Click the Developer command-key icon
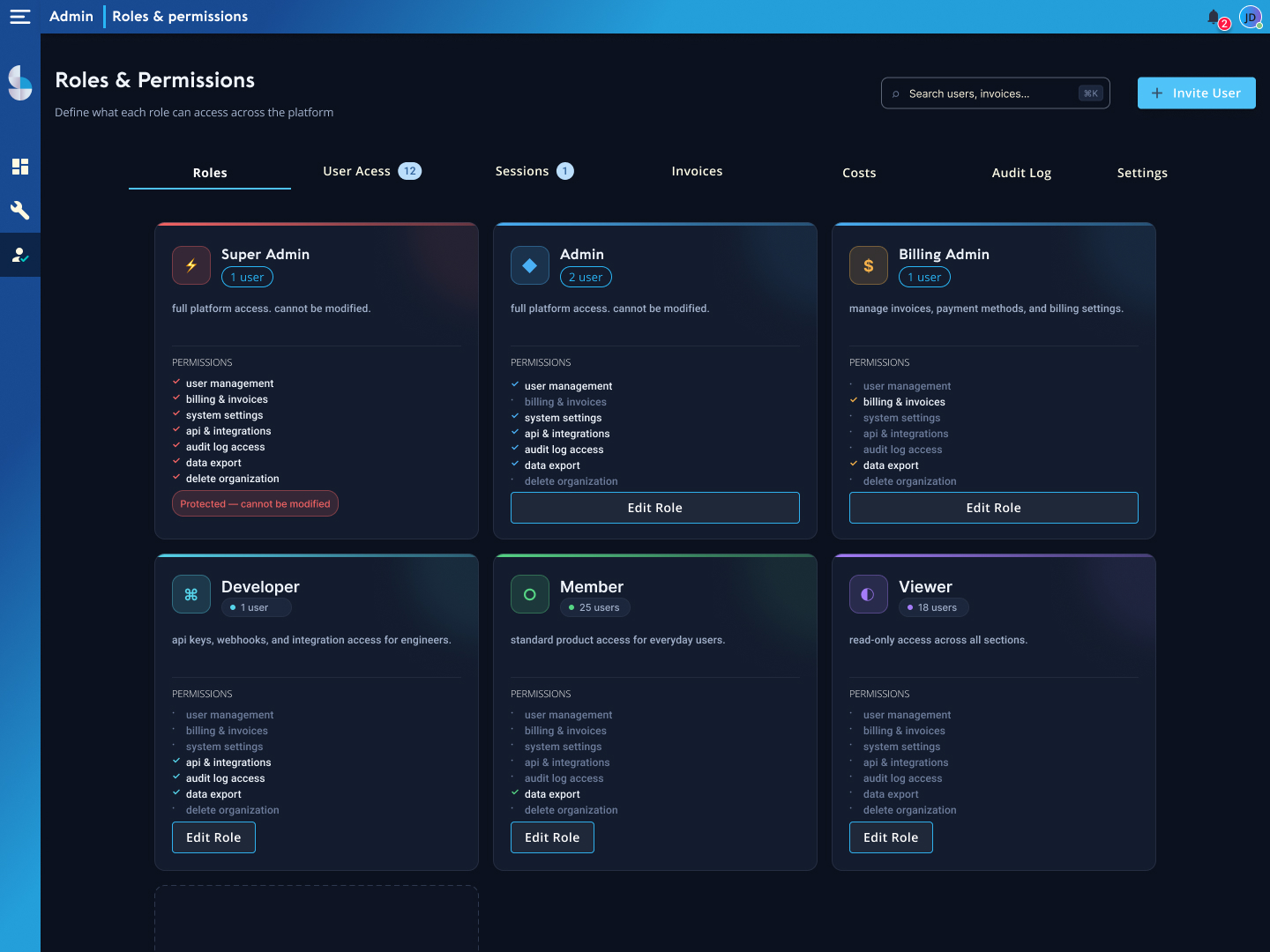The image size is (1270, 952). point(191,594)
